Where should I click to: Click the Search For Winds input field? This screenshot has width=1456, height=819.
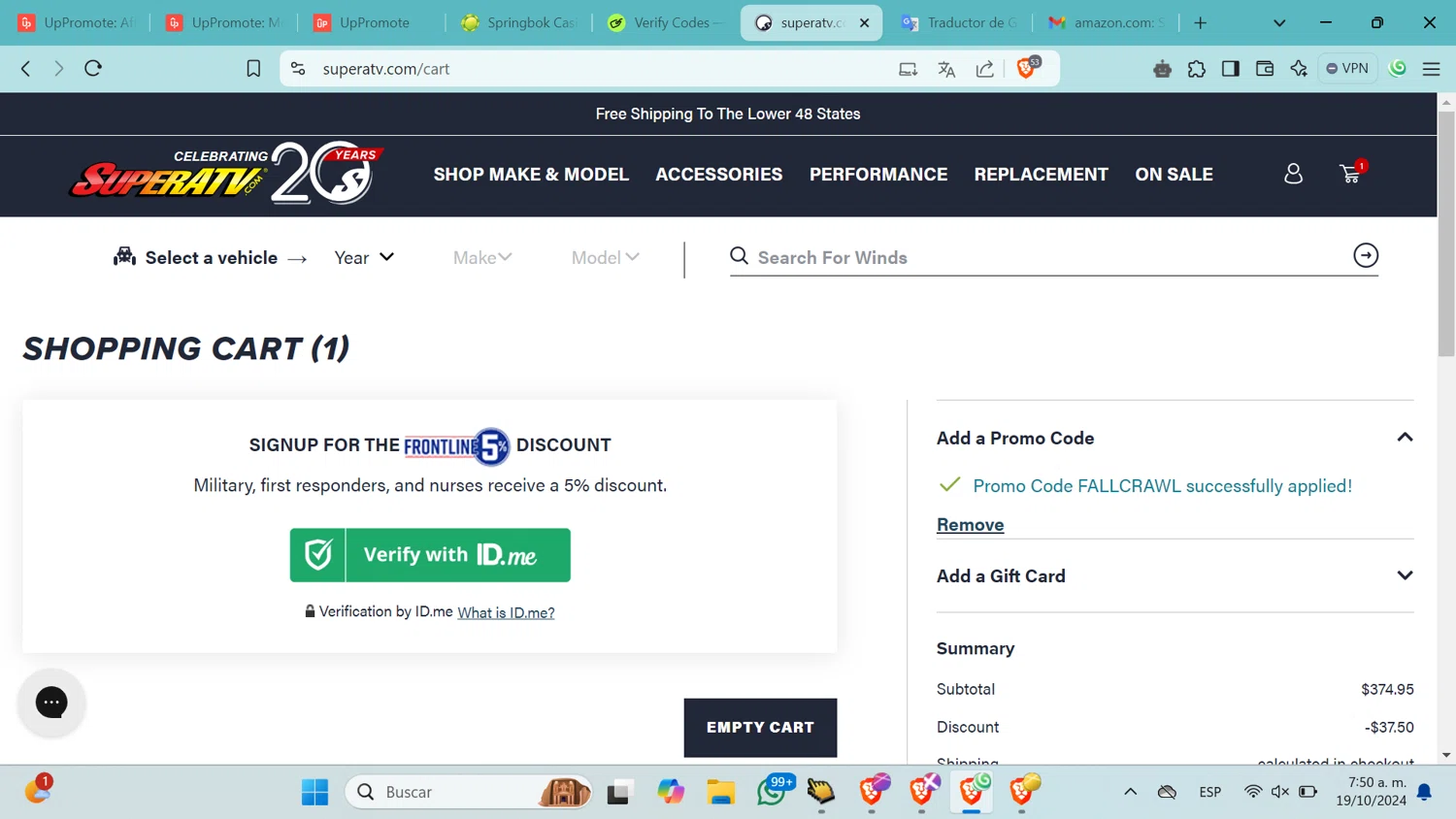pyautogui.click(x=1039, y=257)
